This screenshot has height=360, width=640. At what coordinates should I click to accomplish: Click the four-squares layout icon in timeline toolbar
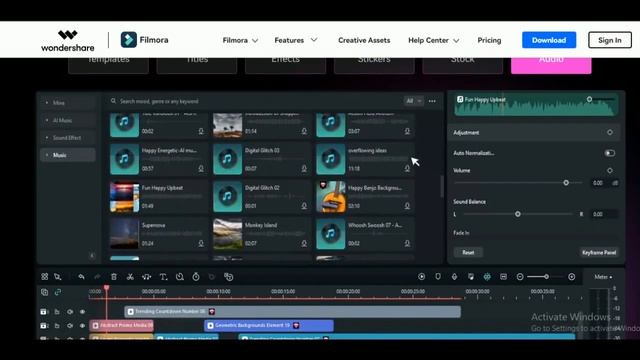pyautogui.click(x=44, y=277)
